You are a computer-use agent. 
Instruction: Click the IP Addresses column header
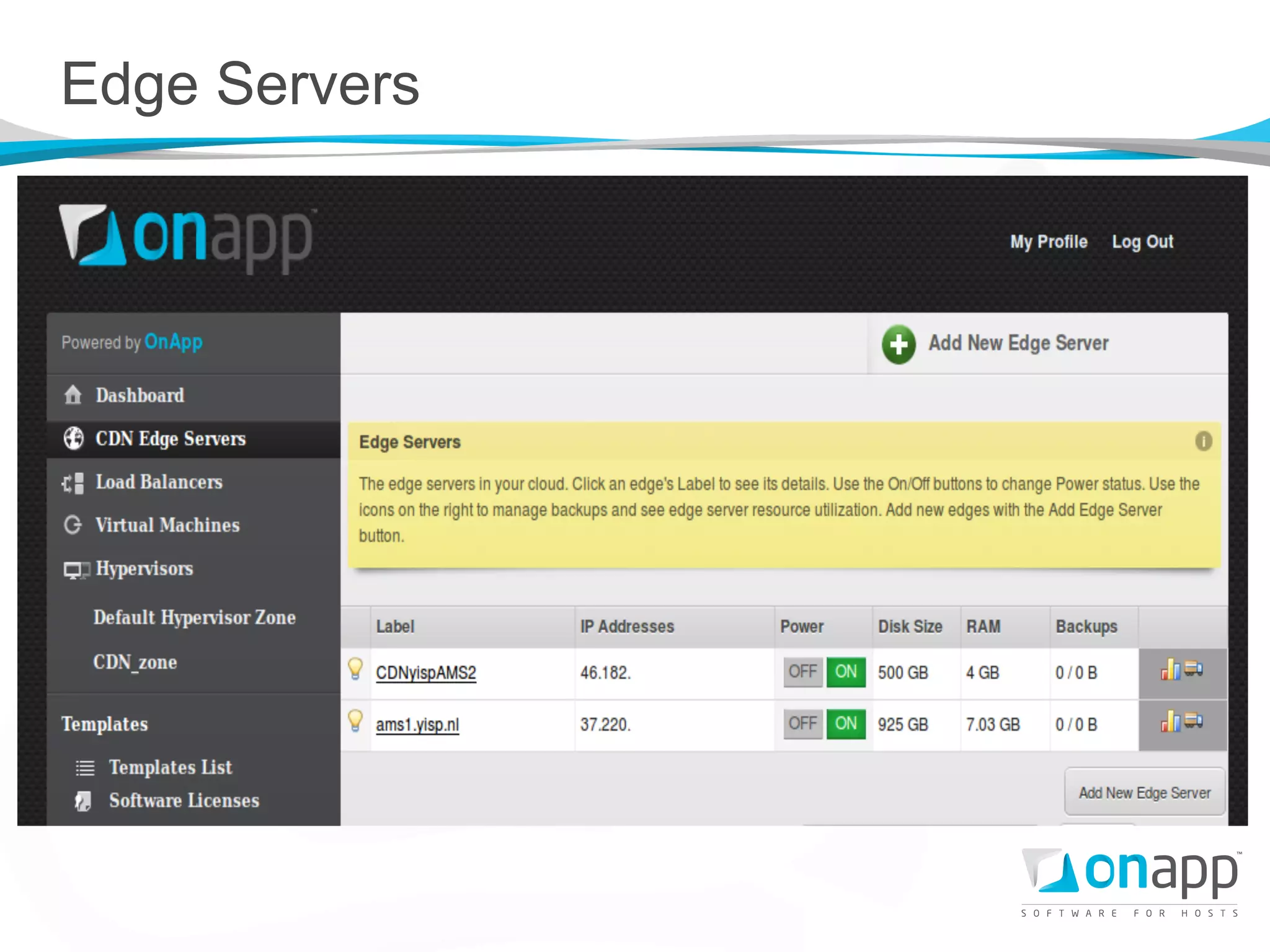(627, 627)
